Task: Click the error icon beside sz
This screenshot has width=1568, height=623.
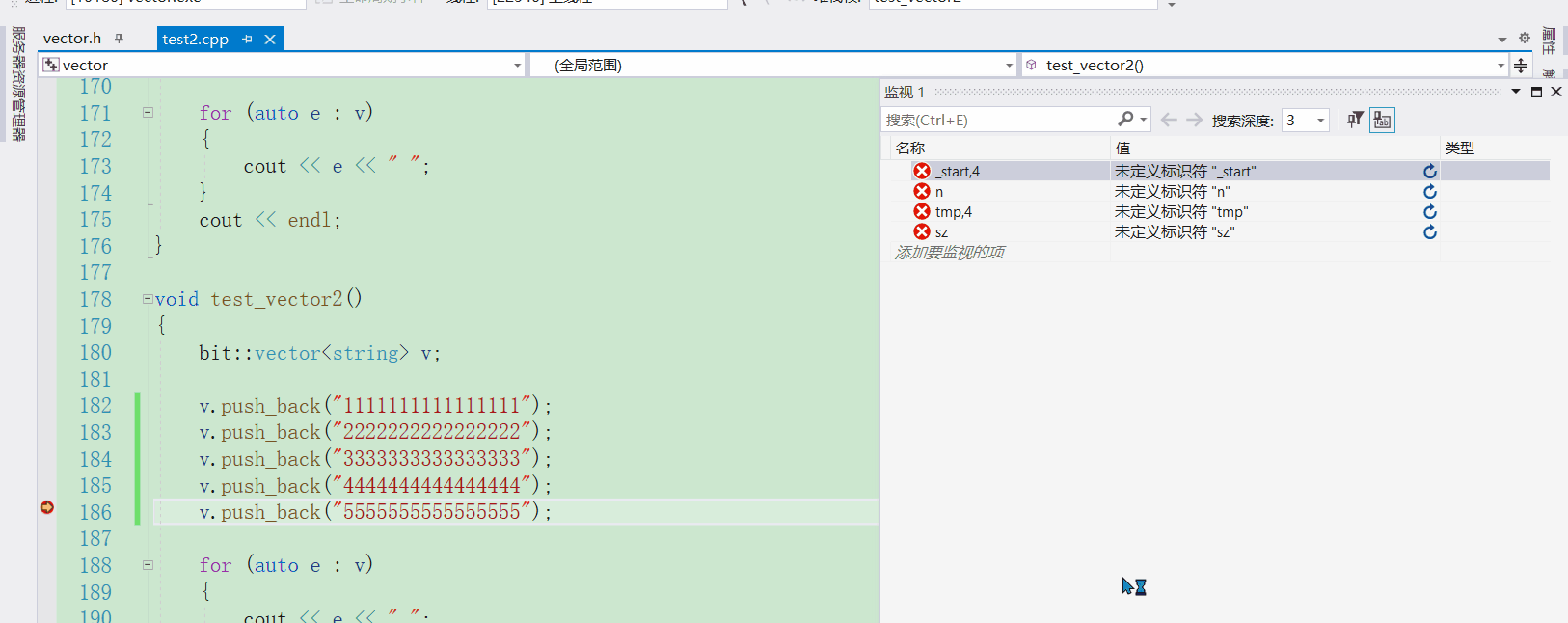Action: pyautogui.click(x=922, y=231)
